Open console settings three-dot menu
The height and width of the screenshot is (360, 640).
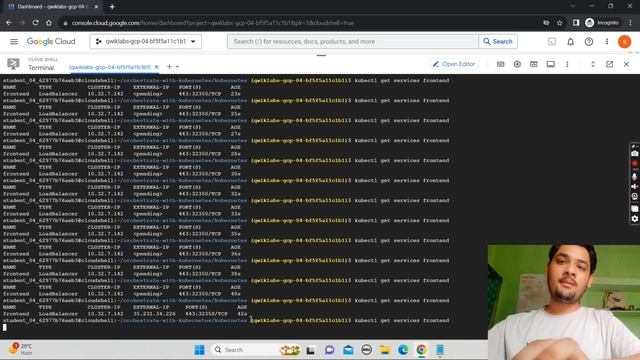607,42
